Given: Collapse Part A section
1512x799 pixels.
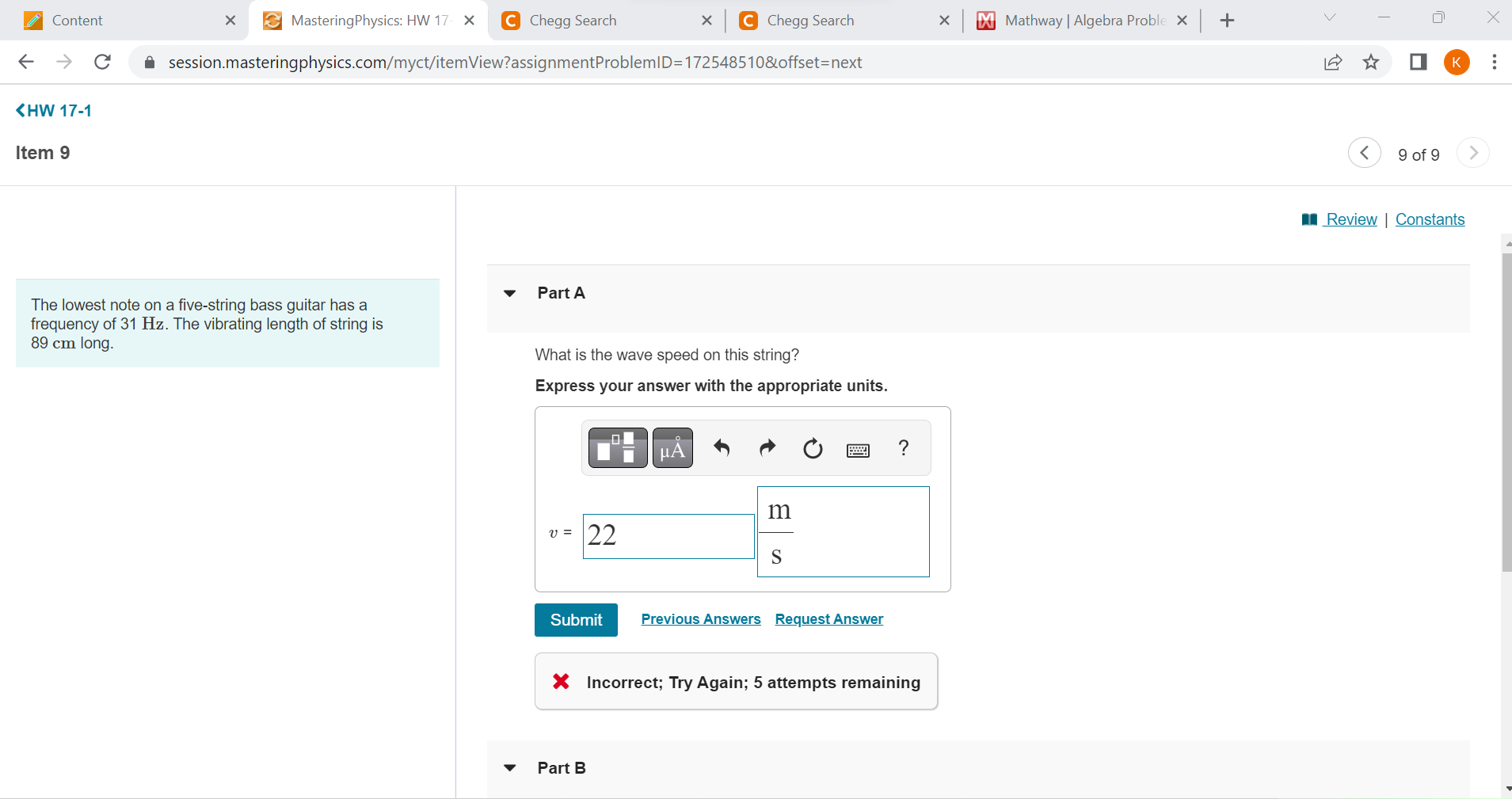Looking at the screenshot, I should (x=510, y=293).
